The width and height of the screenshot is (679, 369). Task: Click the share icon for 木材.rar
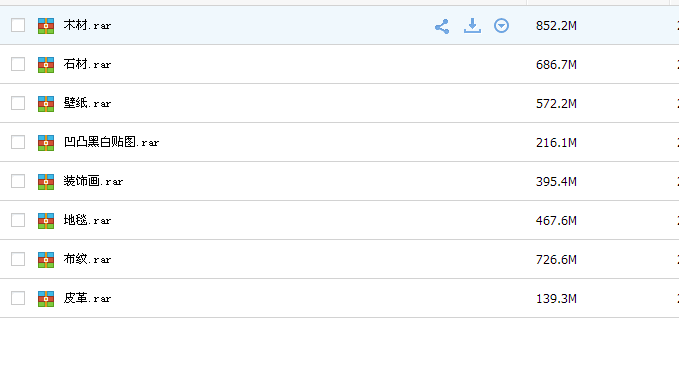point(442,26)
